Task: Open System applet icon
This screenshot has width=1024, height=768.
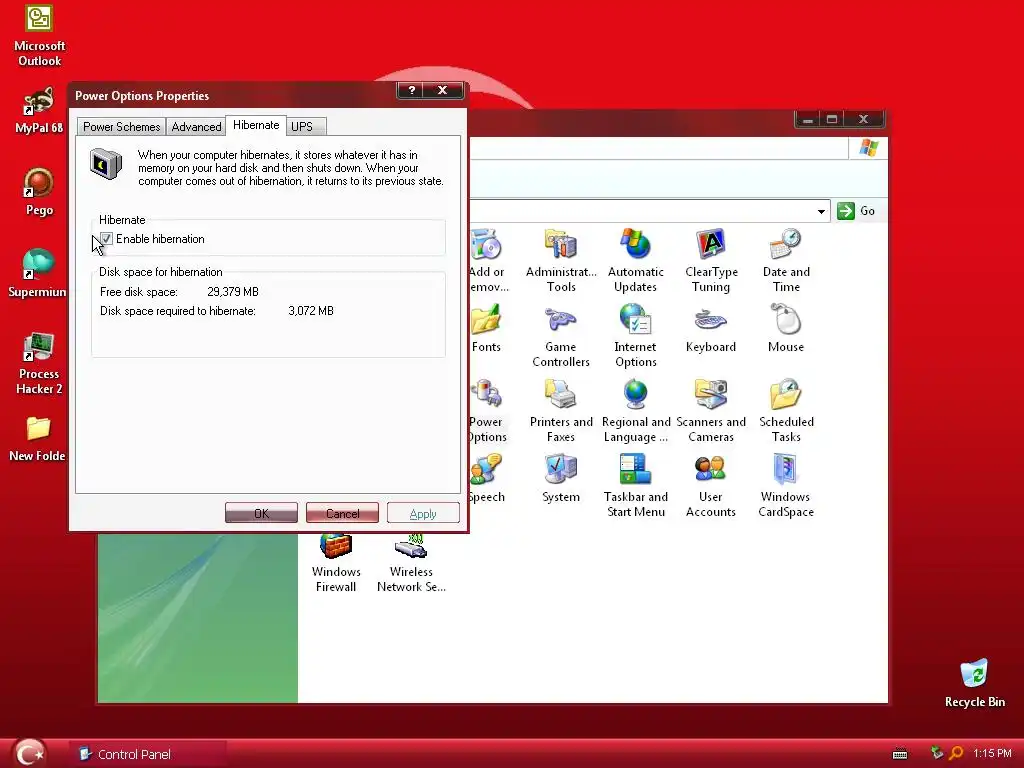Action: click(x=561, y=478)
